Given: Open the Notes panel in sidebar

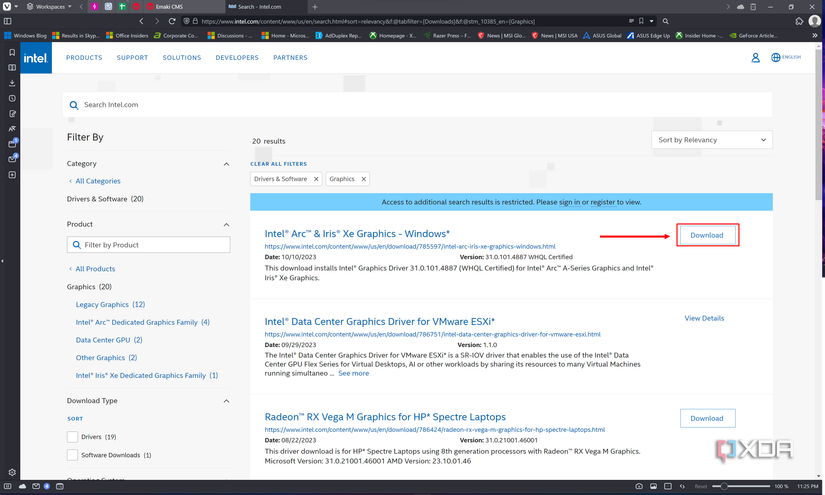Looking at the screenshot, I should click(x=12, y=113).
